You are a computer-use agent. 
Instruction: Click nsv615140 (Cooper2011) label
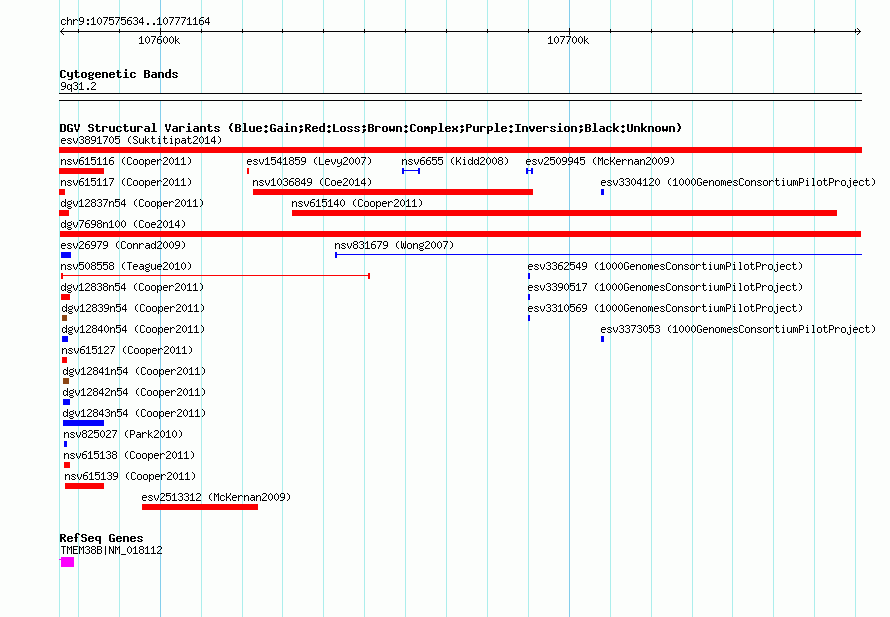(357, 203)
